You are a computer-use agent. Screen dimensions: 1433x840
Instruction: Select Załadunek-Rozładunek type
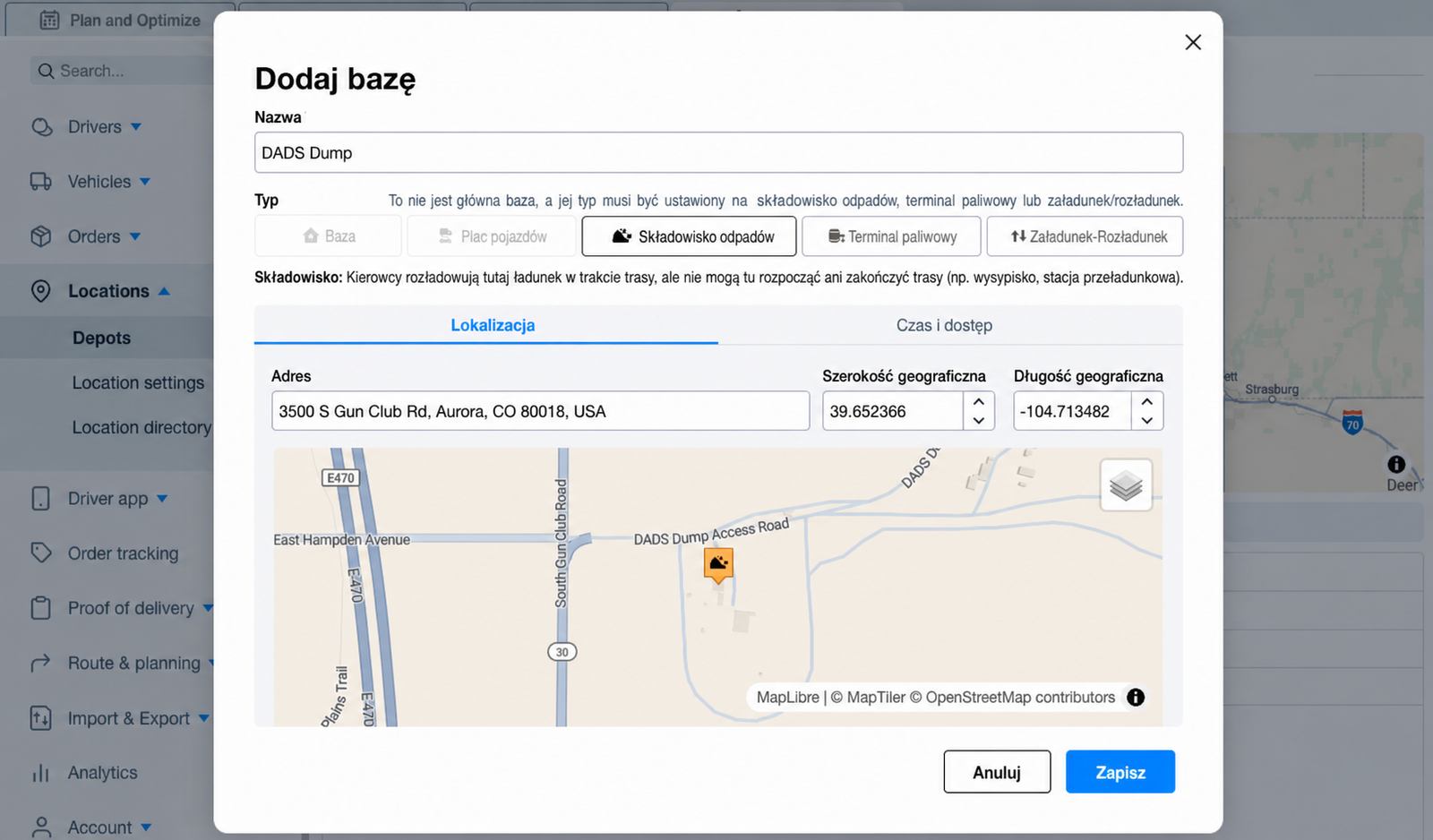pyautogui.click(x=1085, y=236)
